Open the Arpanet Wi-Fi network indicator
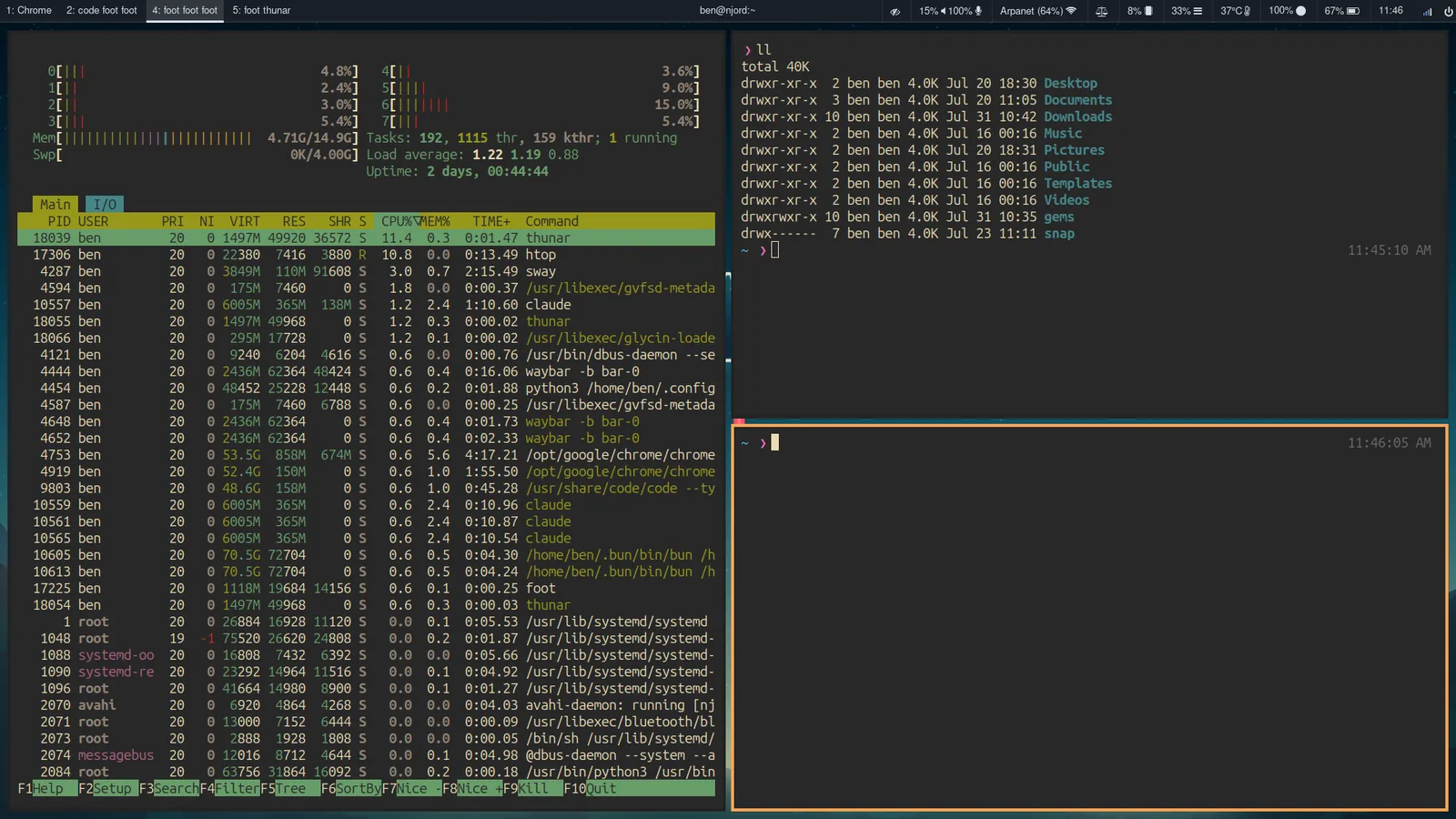 tap(1038, 11)
